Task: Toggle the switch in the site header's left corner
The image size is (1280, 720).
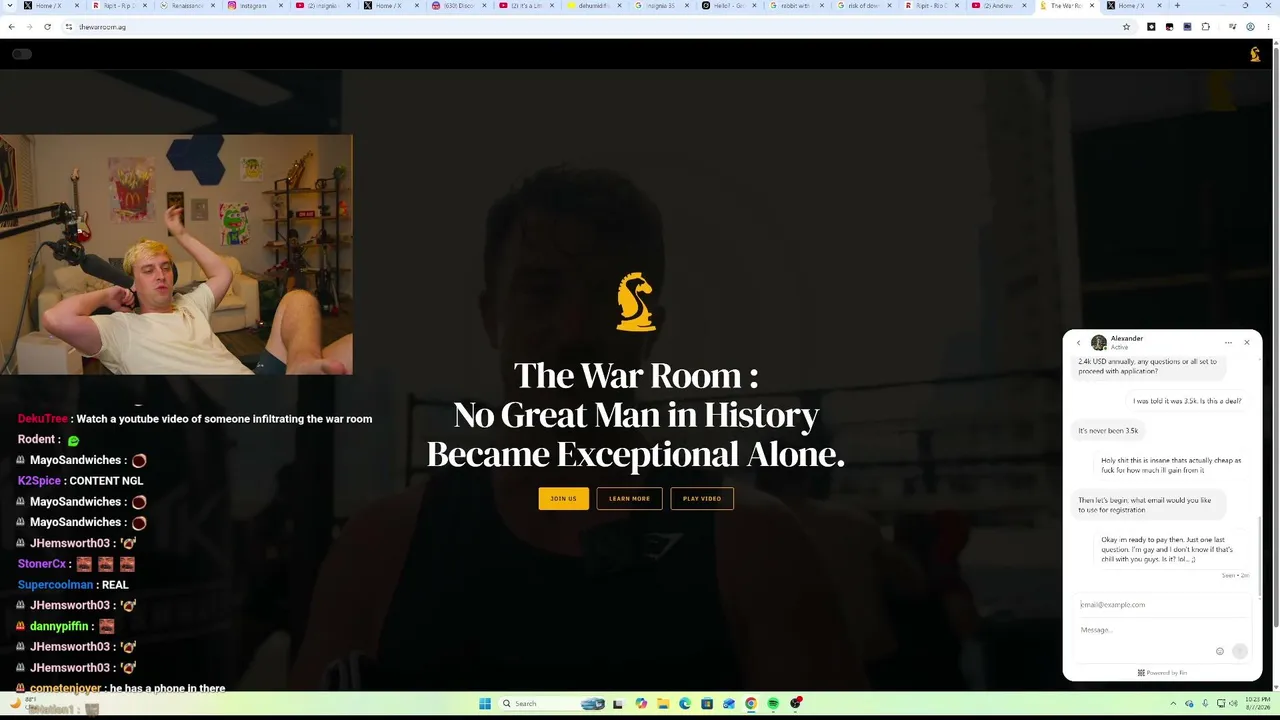Action: coord(22,54)
